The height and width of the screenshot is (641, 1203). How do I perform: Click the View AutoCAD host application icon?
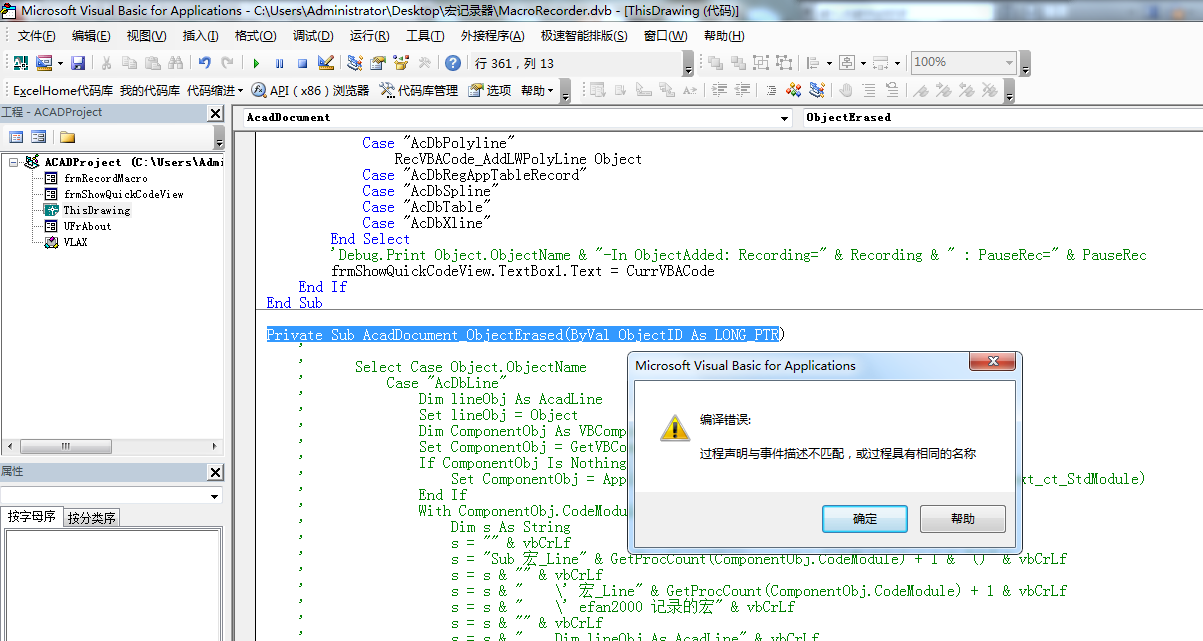pos(20,62)
